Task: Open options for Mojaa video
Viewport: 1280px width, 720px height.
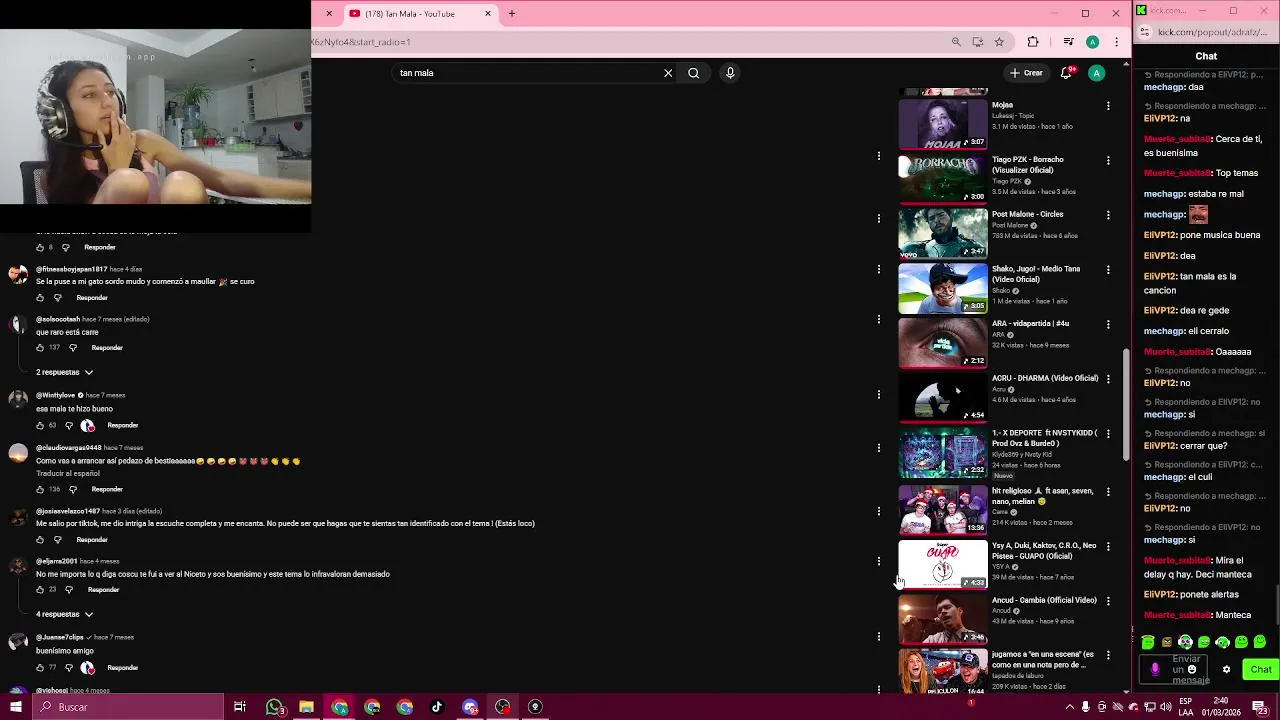Action: click(x=1108, y=106)
